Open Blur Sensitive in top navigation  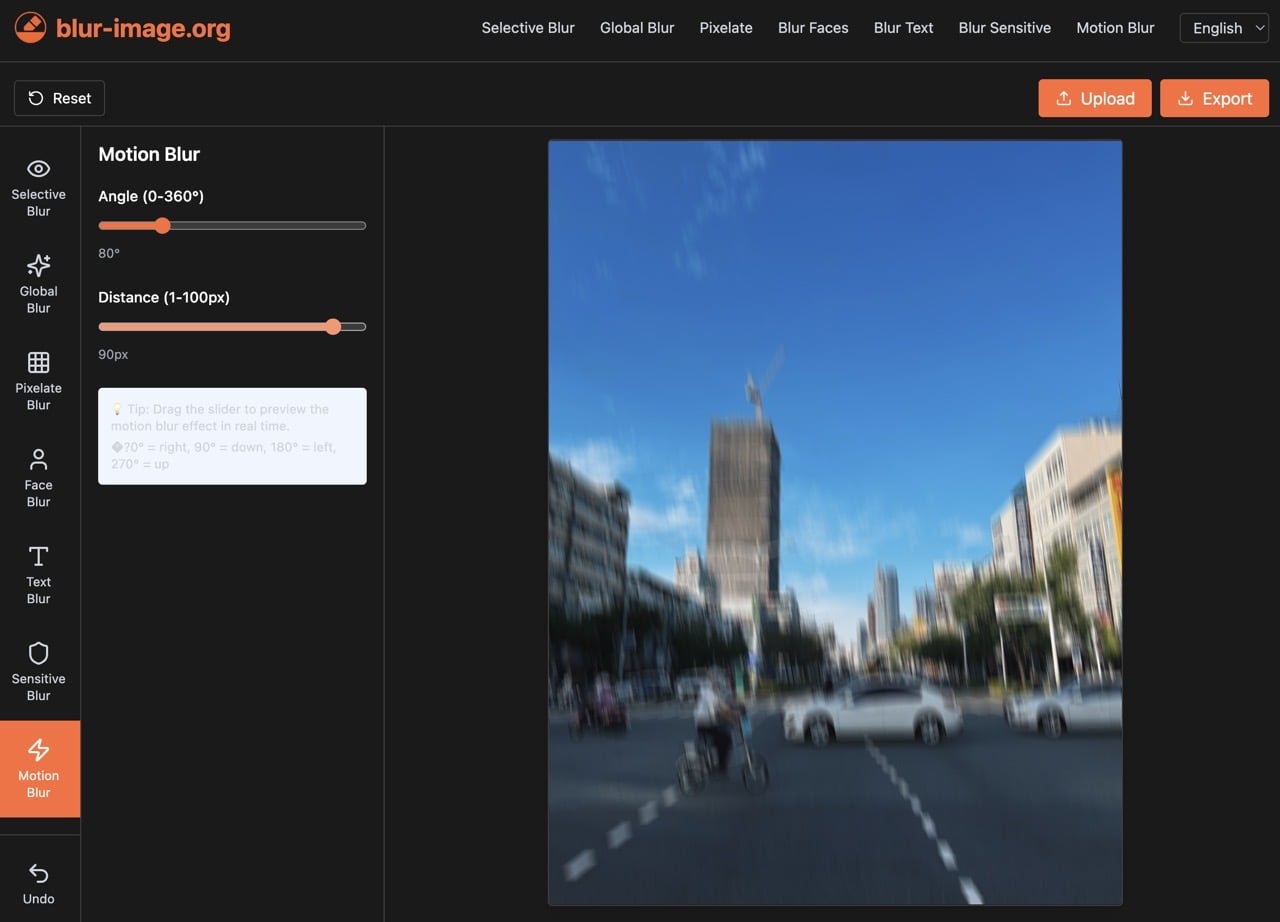click(x=1004, y=28)
